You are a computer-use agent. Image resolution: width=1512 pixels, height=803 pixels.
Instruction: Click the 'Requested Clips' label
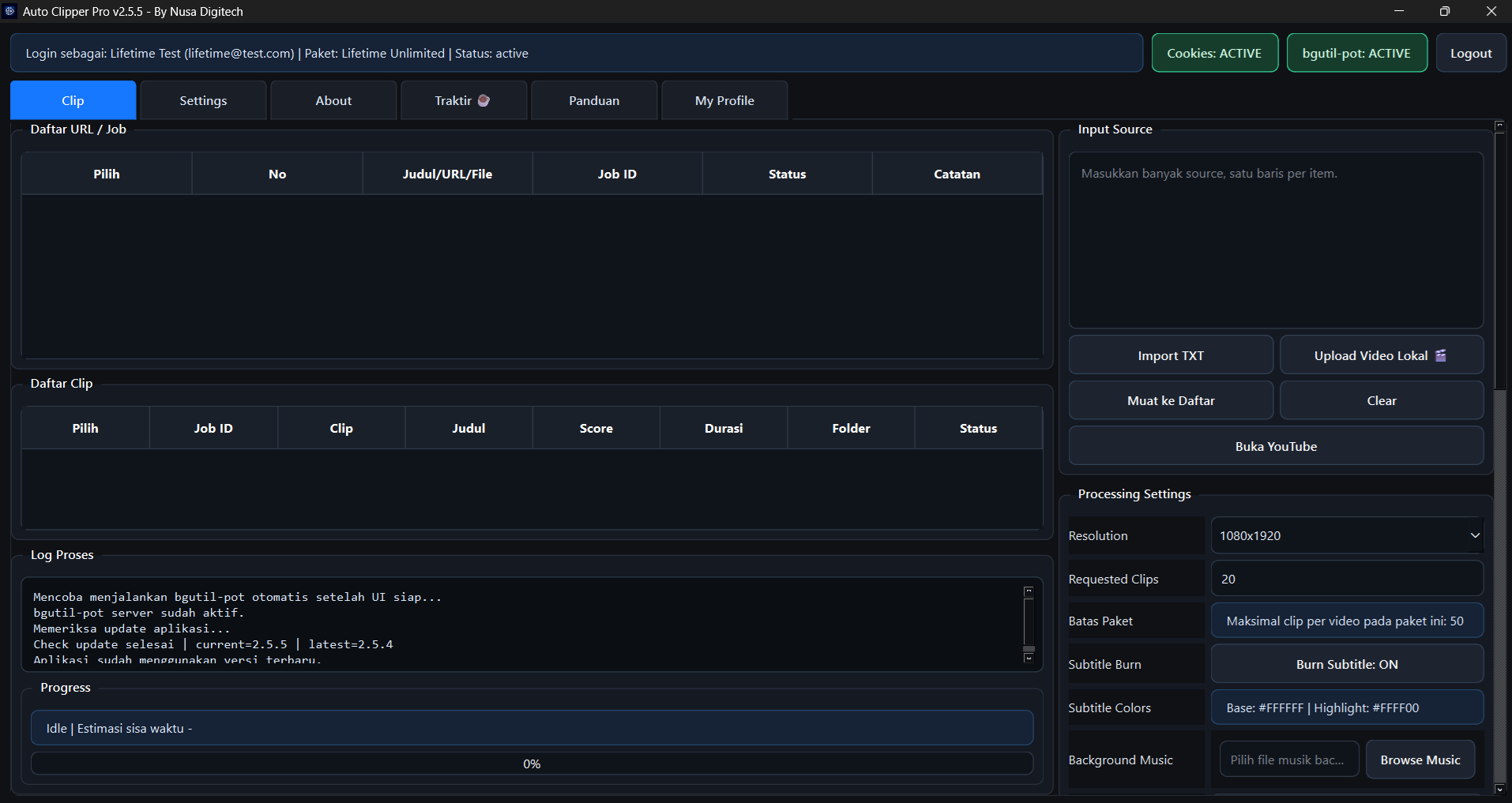point(1113,579)
